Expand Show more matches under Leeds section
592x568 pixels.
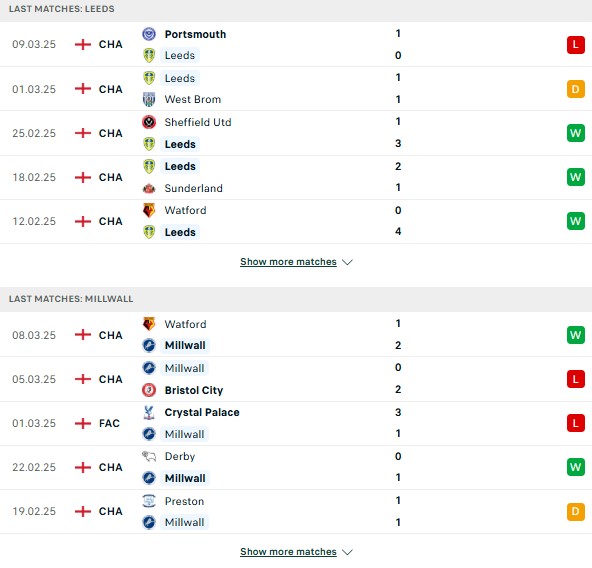click(x=288, y=262)
